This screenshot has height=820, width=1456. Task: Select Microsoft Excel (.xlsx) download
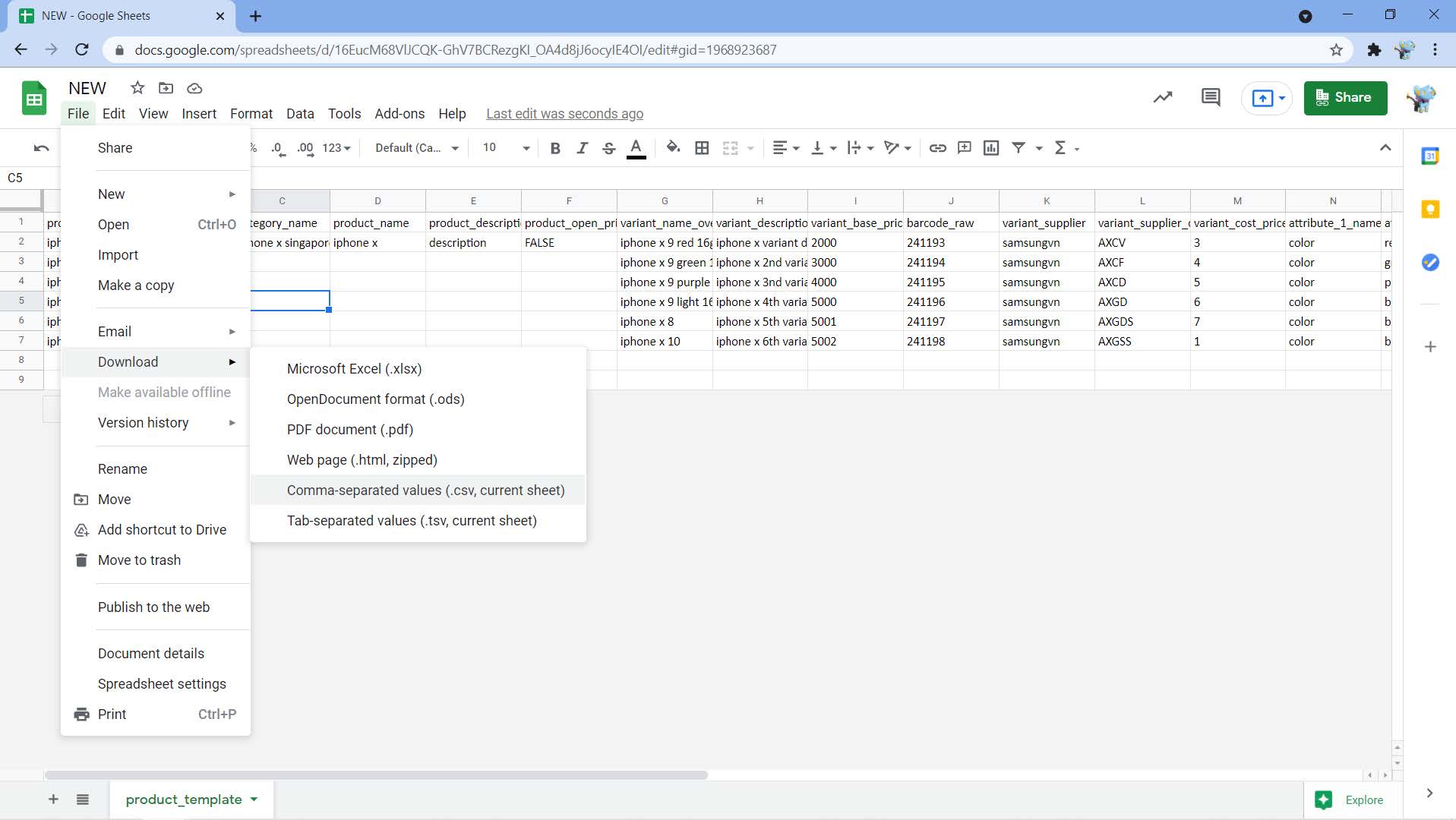[x=418, y=369]
